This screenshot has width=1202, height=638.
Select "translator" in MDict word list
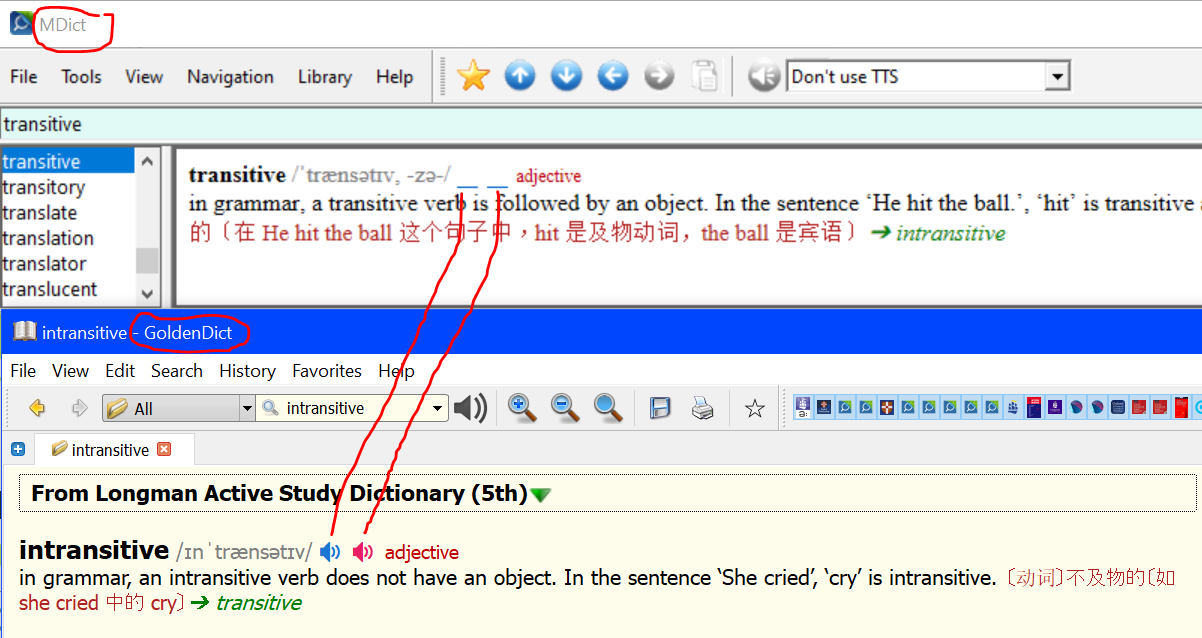(x=67, y=264)
